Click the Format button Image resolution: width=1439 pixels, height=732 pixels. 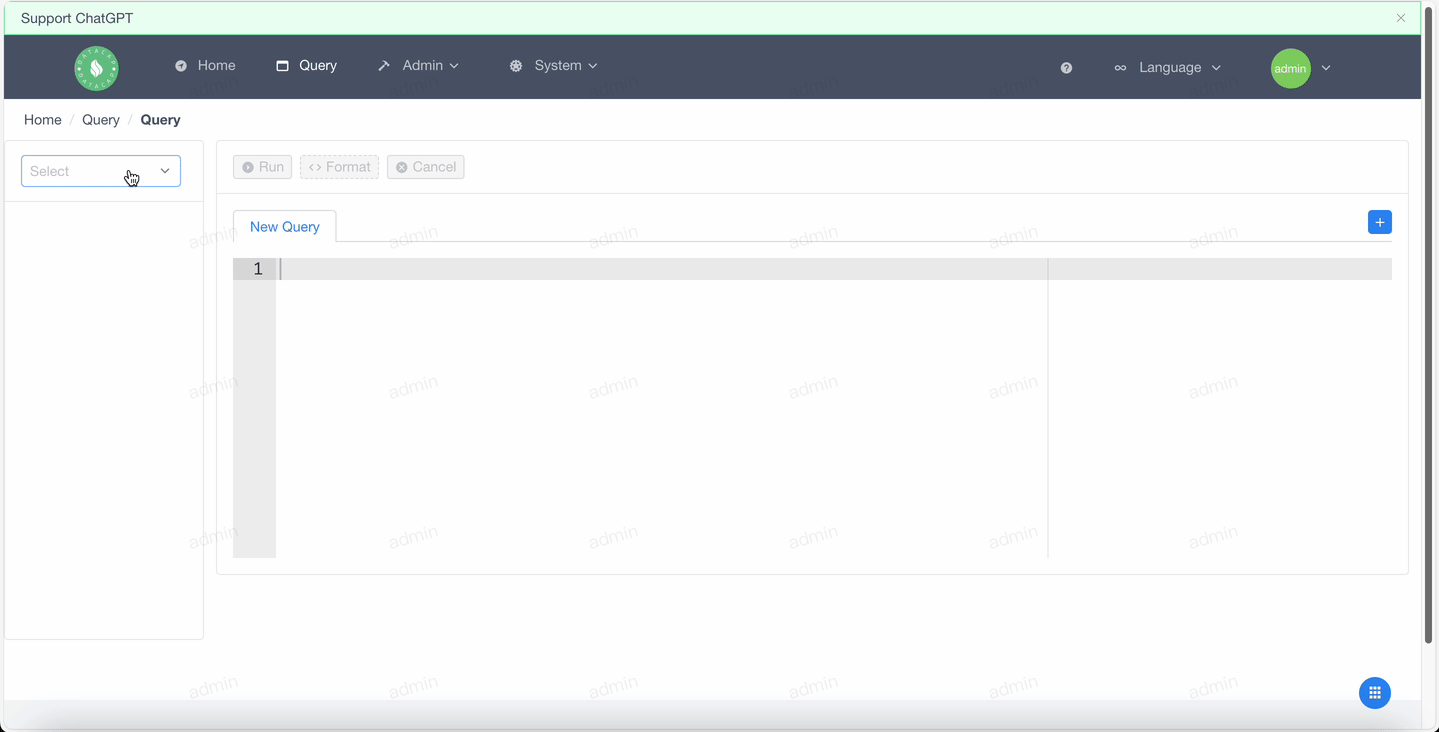[x=339, y=166]
